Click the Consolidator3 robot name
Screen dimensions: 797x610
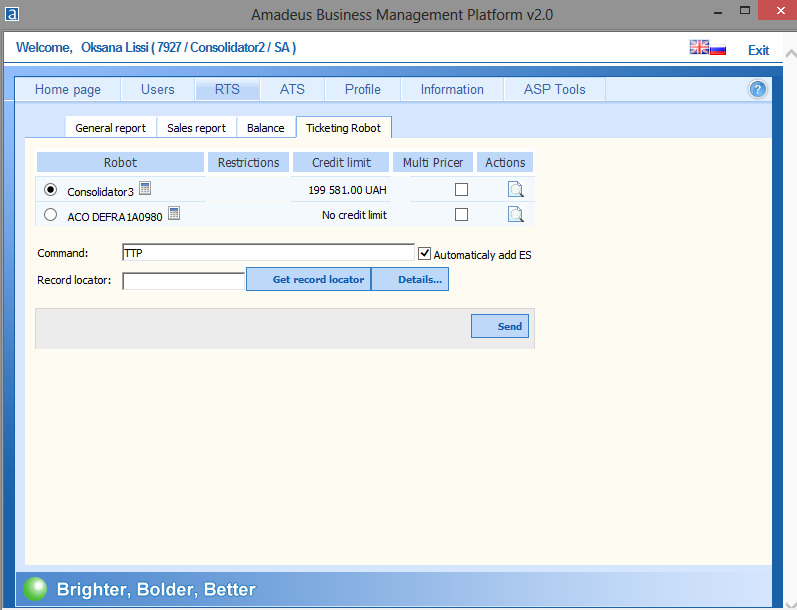100,192
